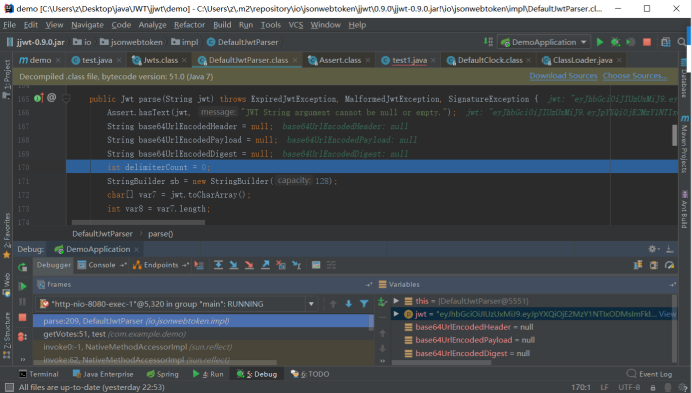Hide the debug tool window

(669, 249)
